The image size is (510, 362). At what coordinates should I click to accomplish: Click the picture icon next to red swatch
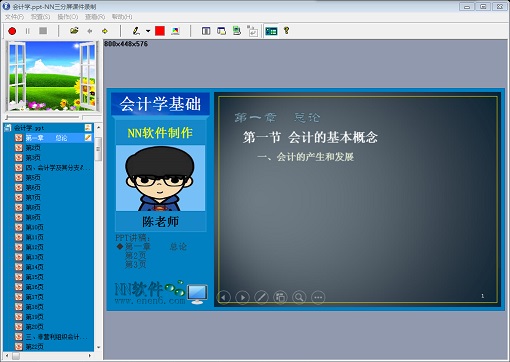(175, 31)
